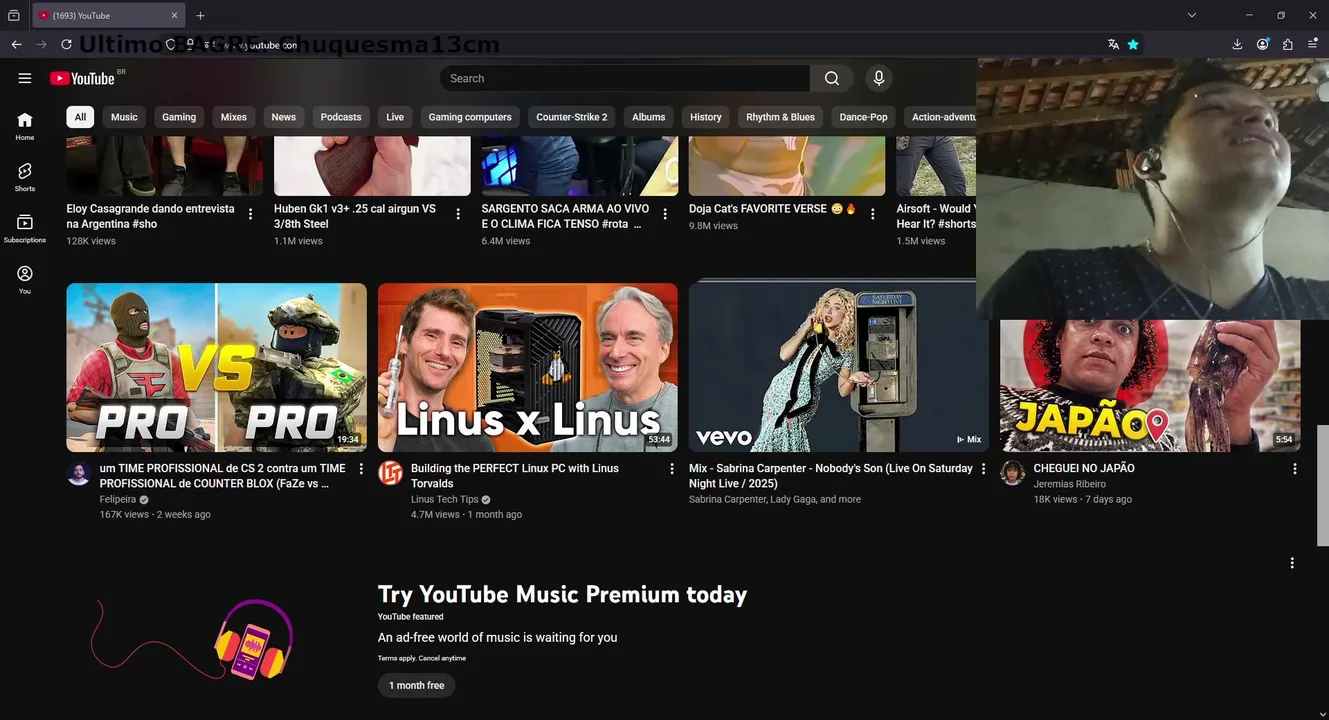Open the Felipeira channel avatar
Viewport: 1329px width, 720px height.
[x=79, y=474]
